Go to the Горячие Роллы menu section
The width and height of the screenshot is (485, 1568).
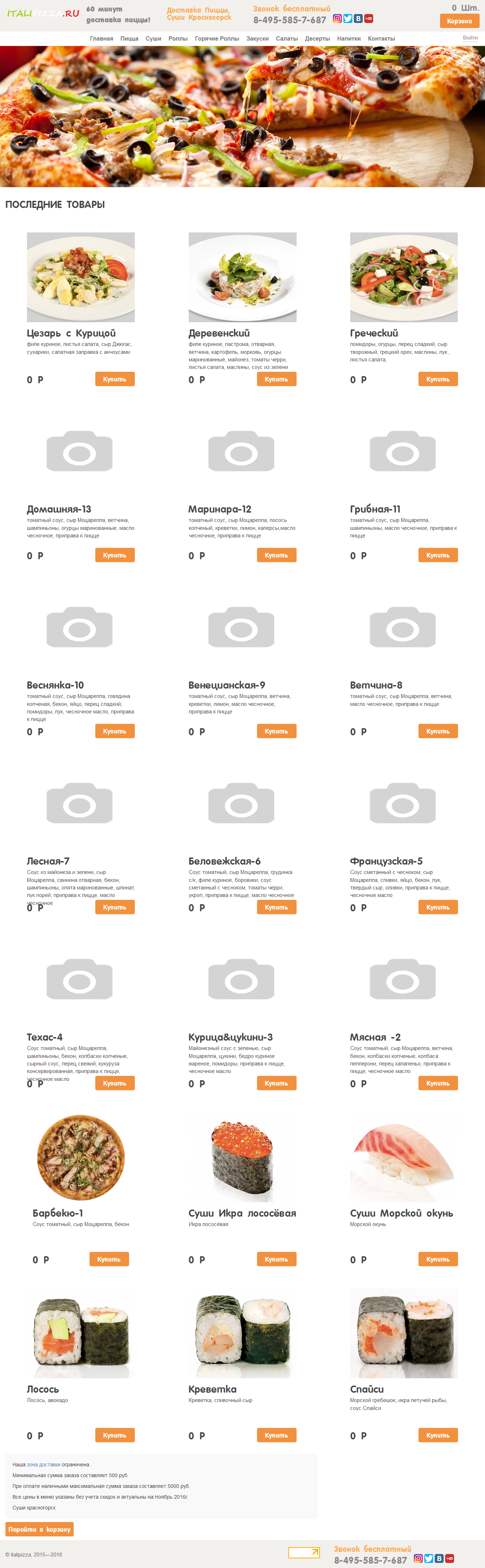217,38
